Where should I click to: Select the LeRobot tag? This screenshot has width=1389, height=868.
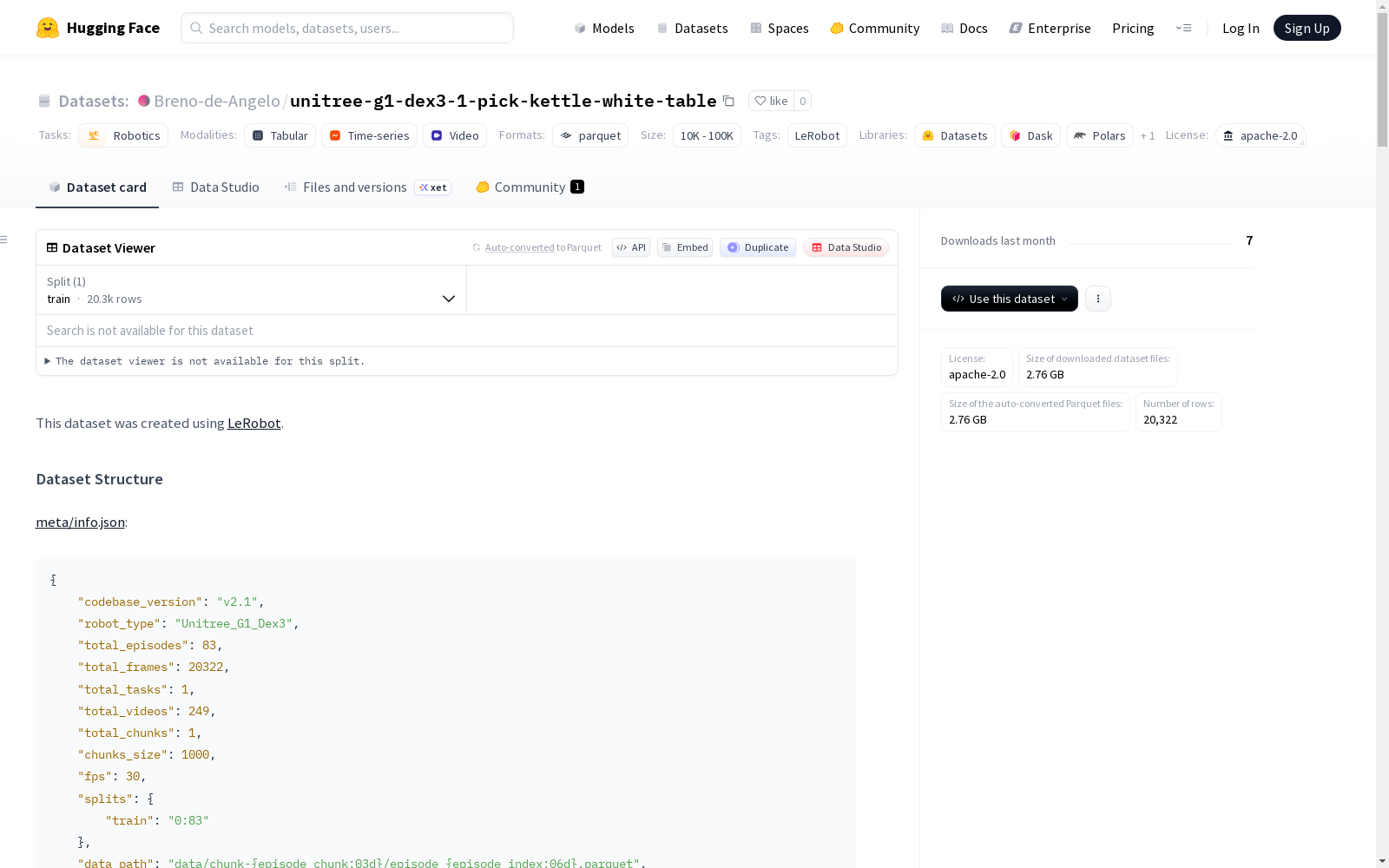pos(817,135)
